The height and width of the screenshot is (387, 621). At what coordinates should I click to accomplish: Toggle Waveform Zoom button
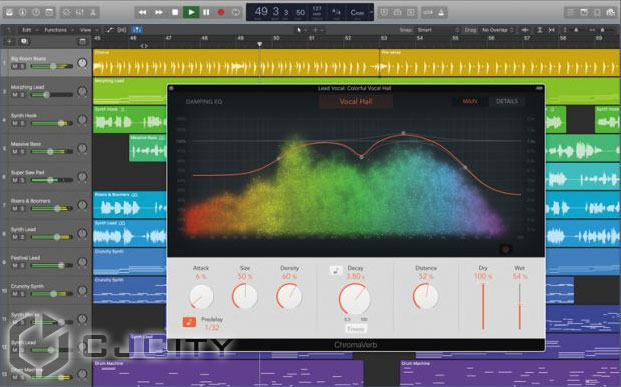pyautogui.click(x=525, y=30)
